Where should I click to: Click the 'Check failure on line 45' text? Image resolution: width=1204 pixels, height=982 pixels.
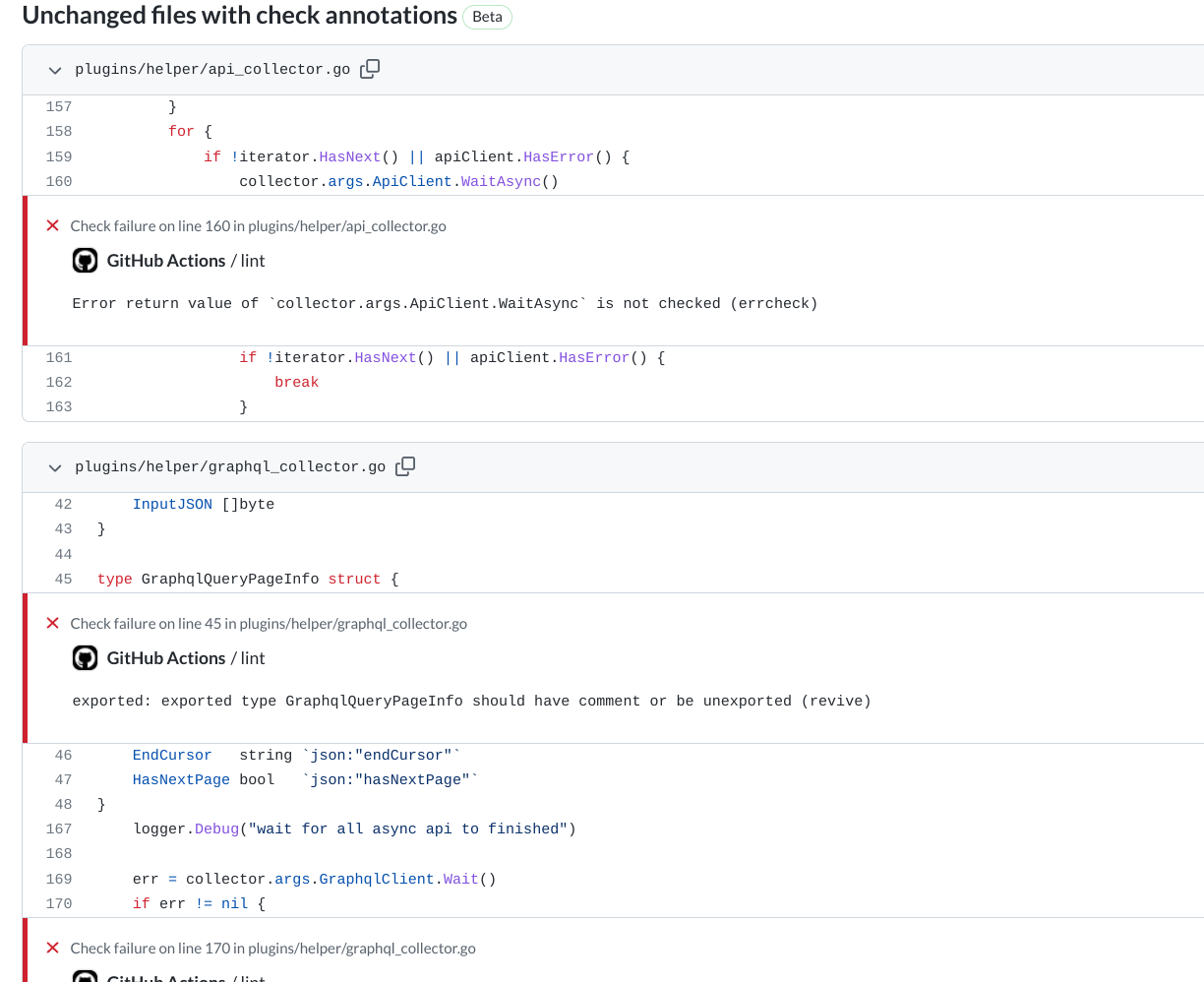point(269,623)
